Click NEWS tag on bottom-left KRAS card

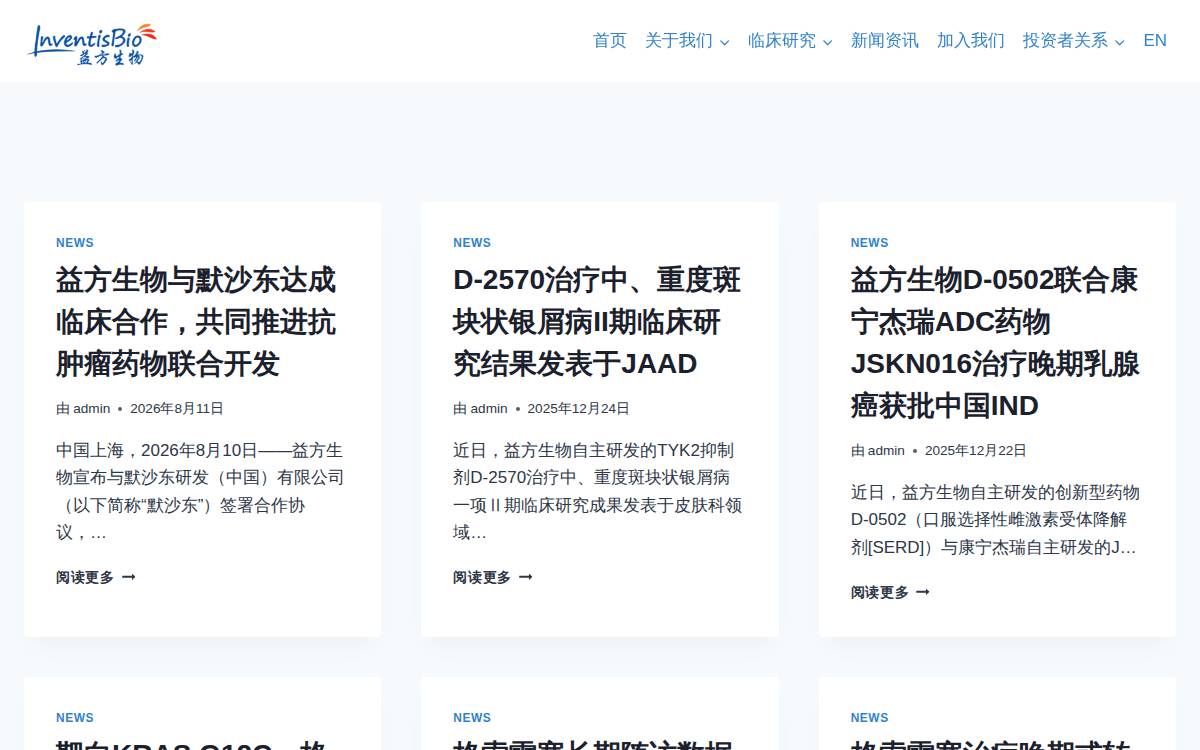click(x=75, y=718)
